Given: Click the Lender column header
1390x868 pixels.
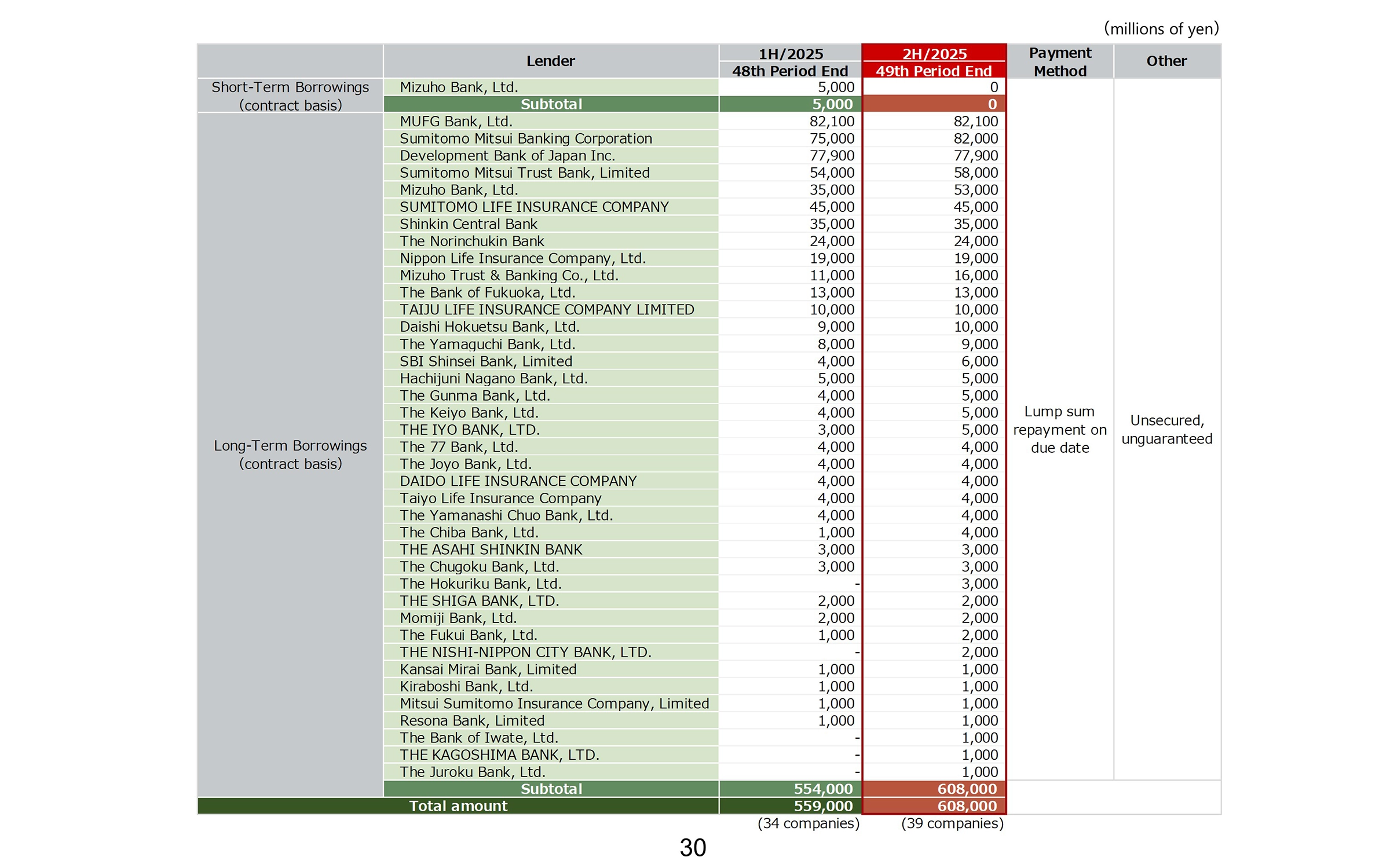Looking at the screenshot, I should pyautogui.click(x=550, y=61).
